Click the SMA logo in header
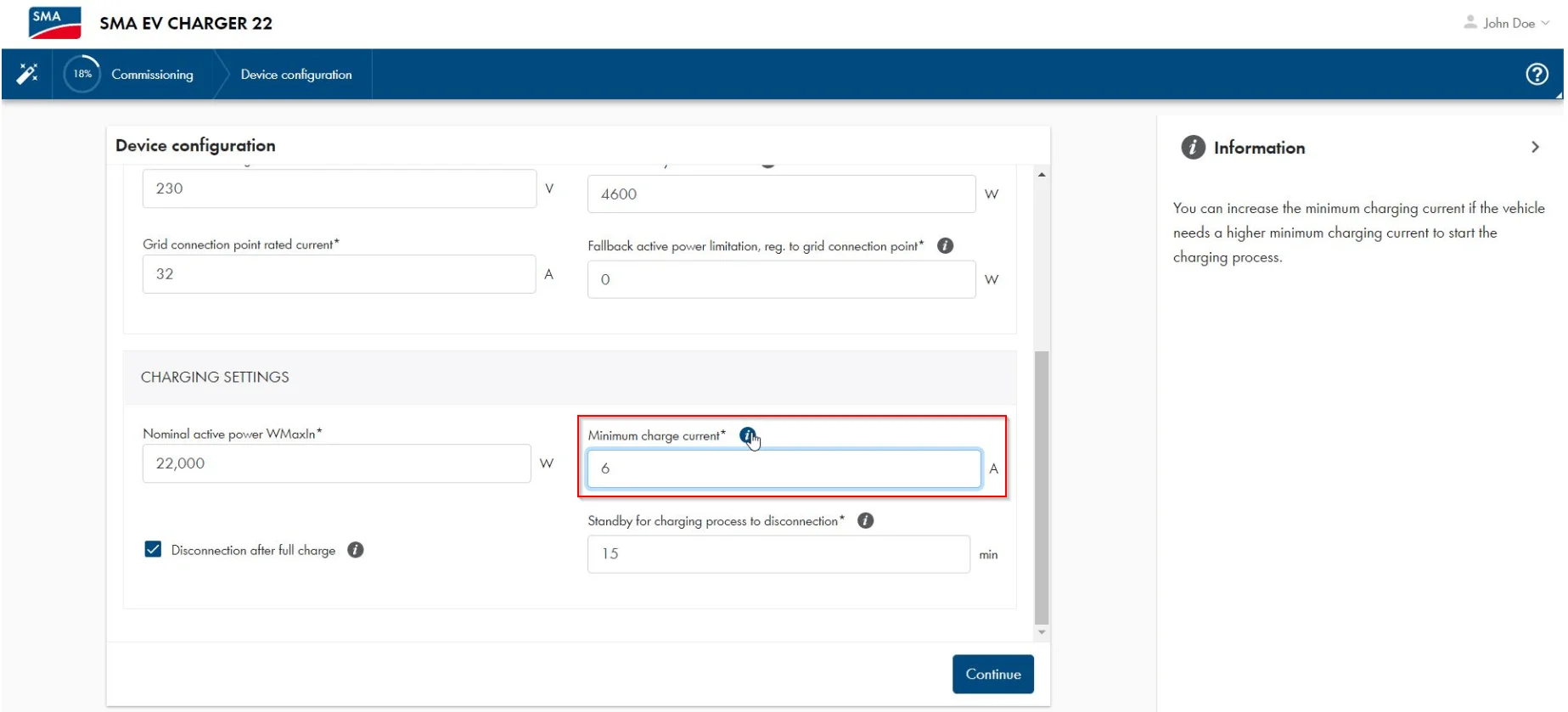This screenshot has height=712, width=1568. point(54,23)
